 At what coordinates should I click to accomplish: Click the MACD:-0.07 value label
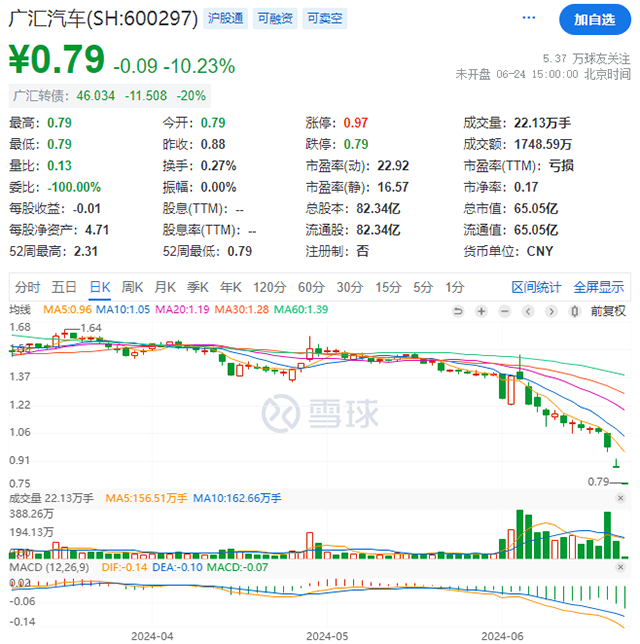tap(237, 567)
